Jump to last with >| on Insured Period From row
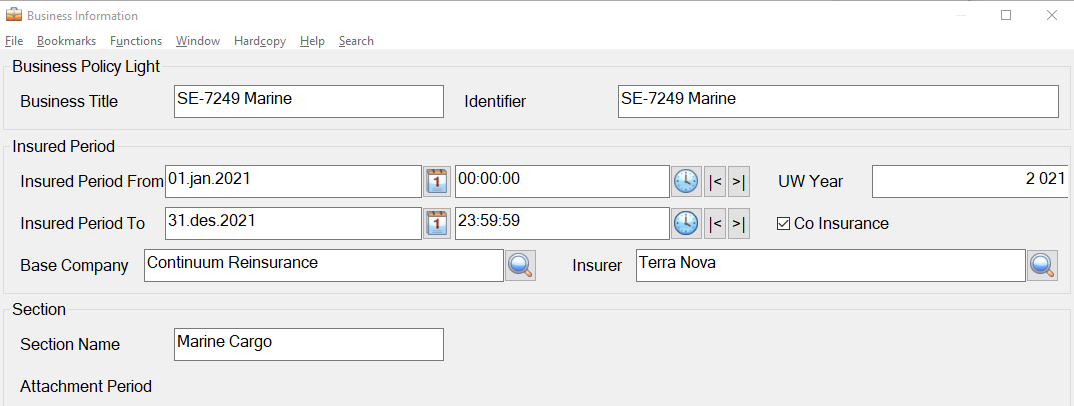 pos(738,181)
